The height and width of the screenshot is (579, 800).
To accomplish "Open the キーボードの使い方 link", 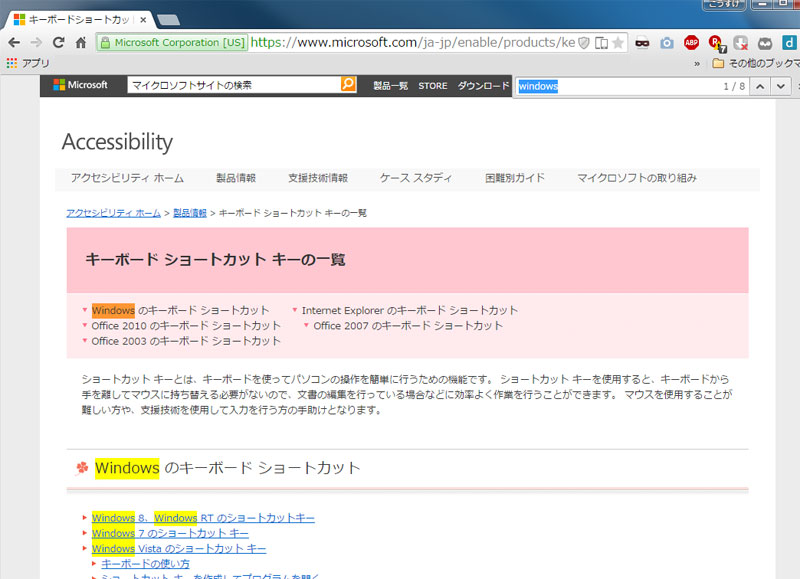I will click(145, 564).
